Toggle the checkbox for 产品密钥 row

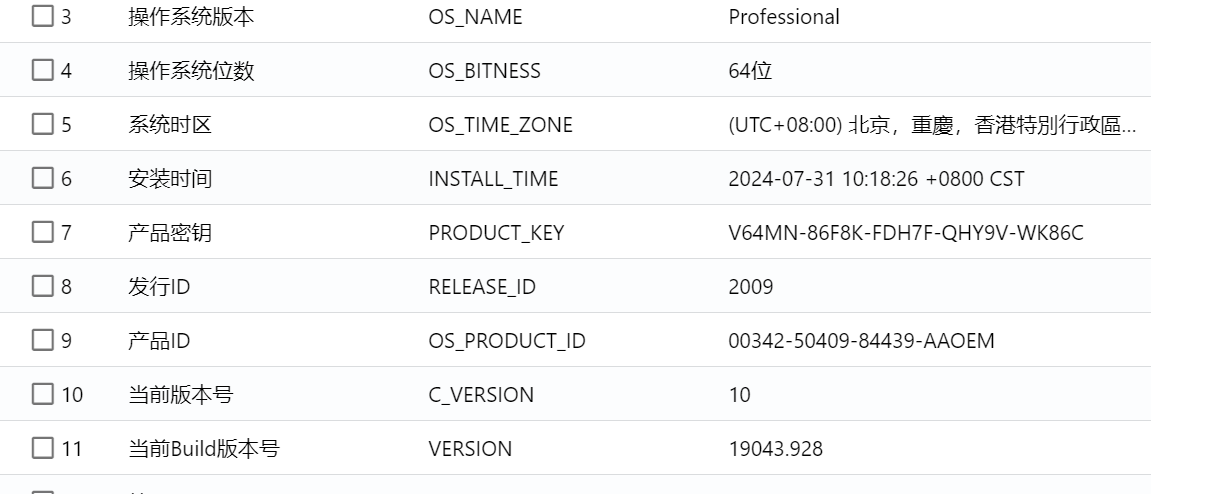pyautogui.click(x=42, y=232)
